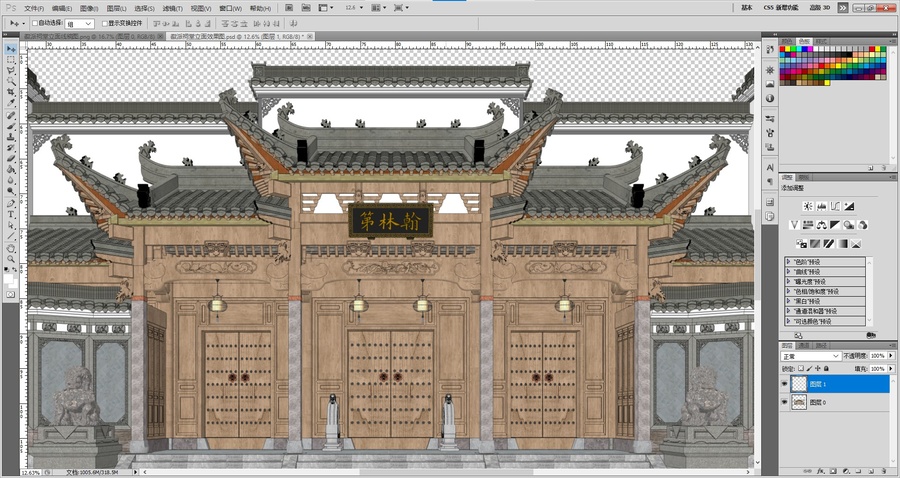
Task: Switch to the 3D workspace
Action: (820, 8)
